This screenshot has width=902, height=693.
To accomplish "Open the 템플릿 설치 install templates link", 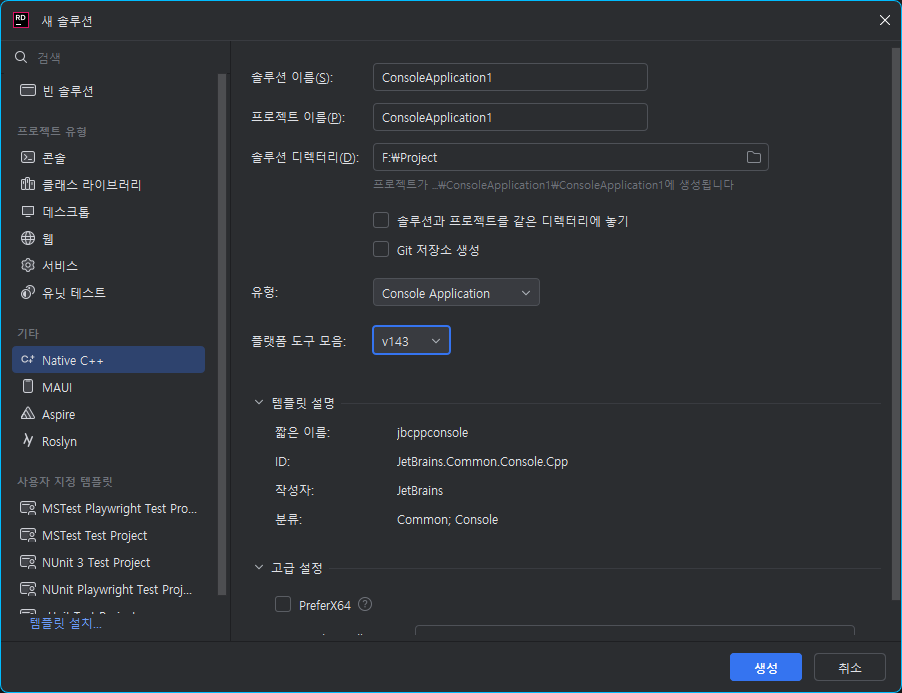I will click(x=66, y=623).
